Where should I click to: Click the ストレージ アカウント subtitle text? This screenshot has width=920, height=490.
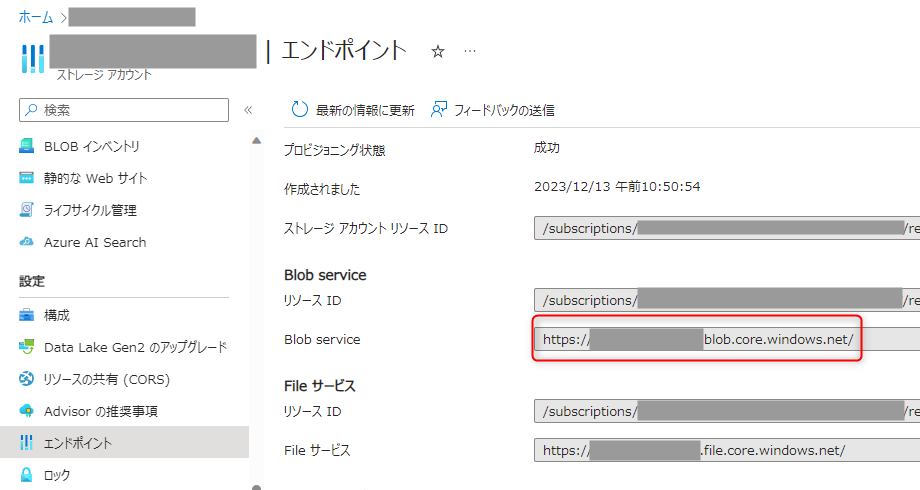[x=104, y=75]
